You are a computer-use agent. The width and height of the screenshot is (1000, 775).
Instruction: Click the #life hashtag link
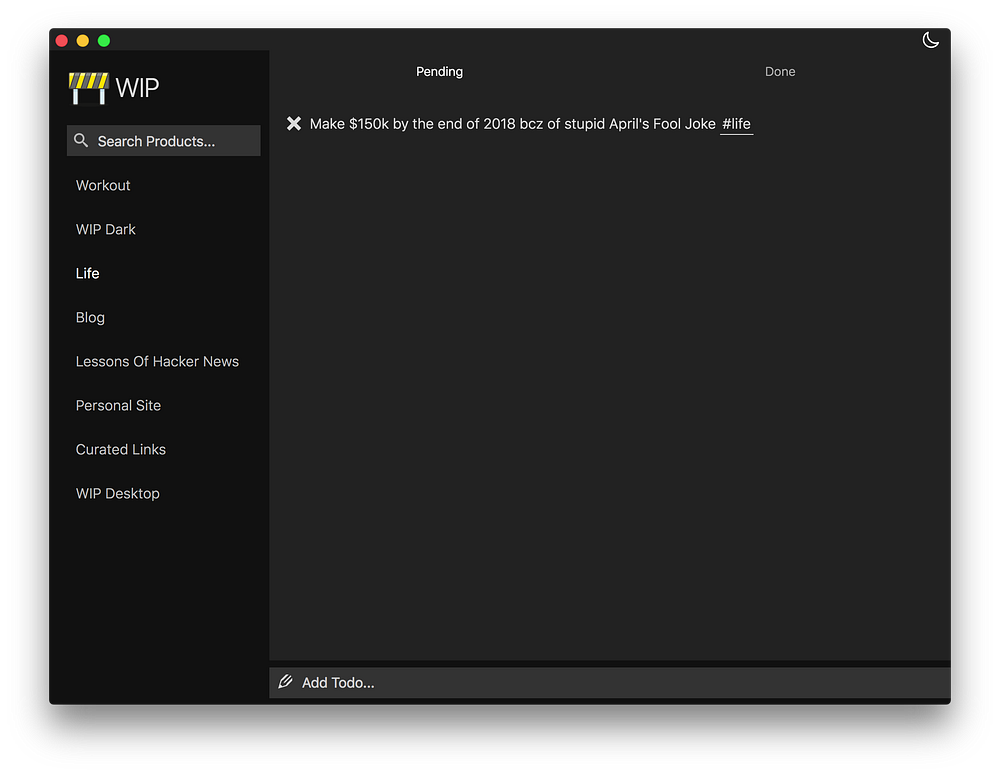(736, 124)
